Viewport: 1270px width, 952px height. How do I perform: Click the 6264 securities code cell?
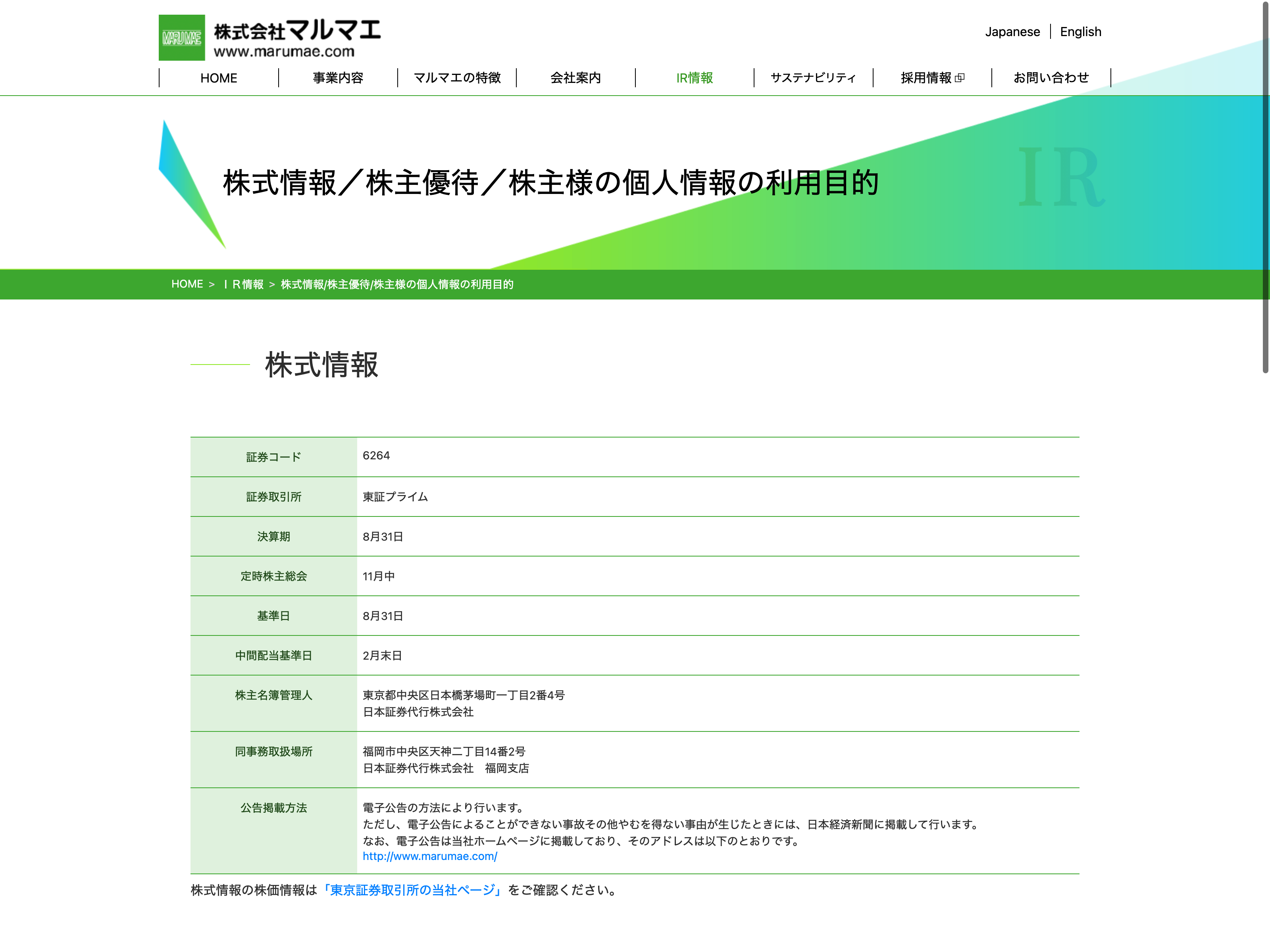pyautogui.click(x=376, y=456)
